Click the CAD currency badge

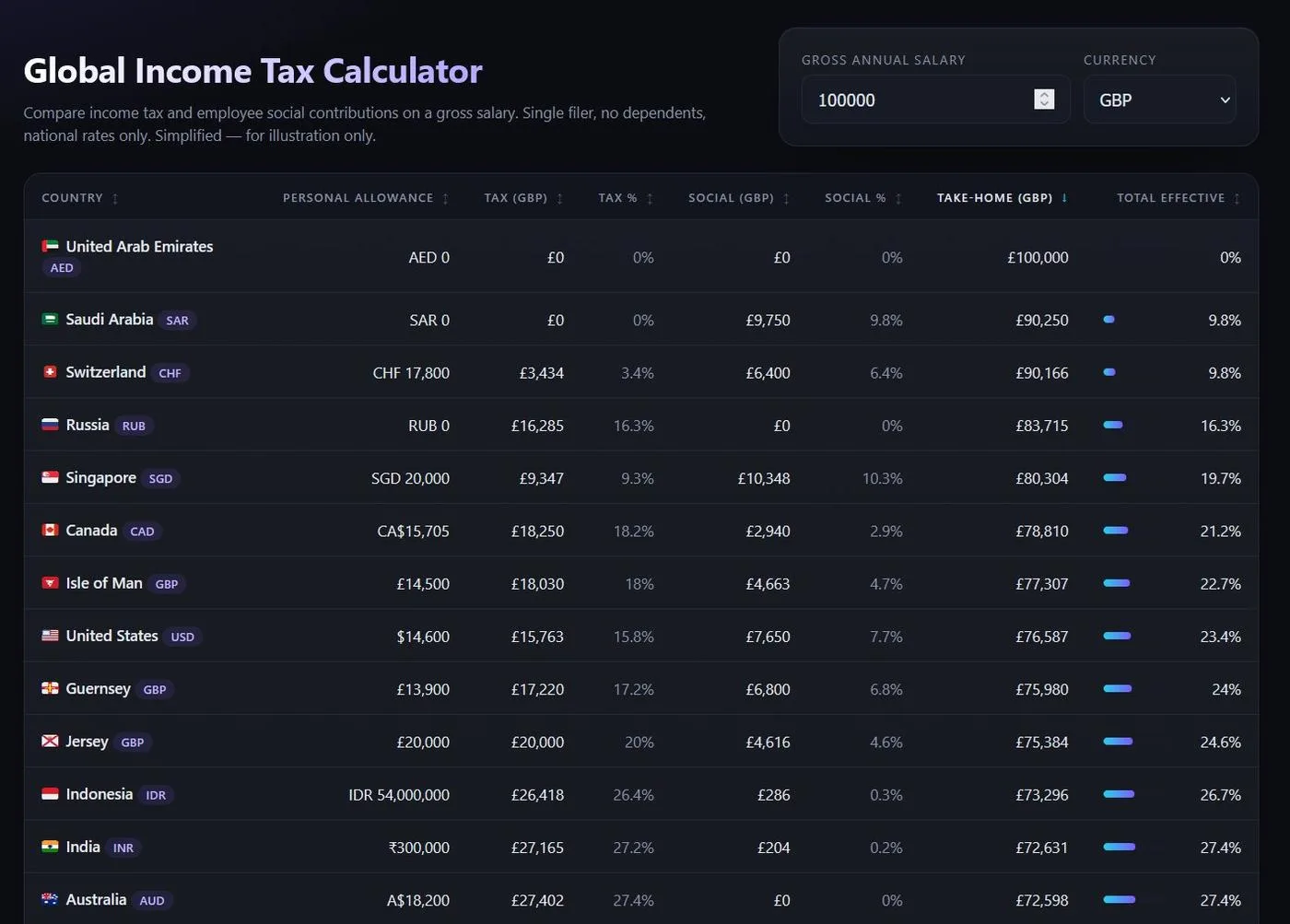tap(142, 532)
